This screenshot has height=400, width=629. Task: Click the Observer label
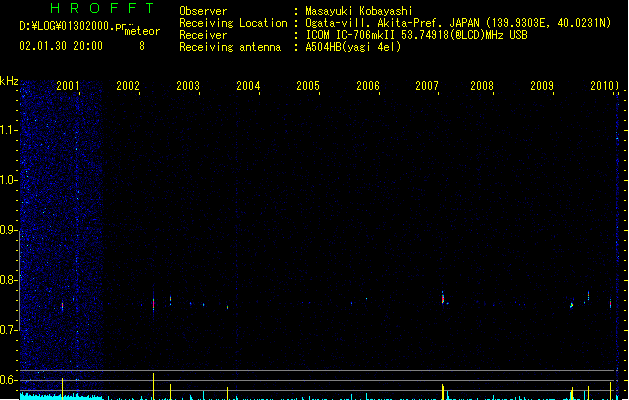tap(203, 11)
